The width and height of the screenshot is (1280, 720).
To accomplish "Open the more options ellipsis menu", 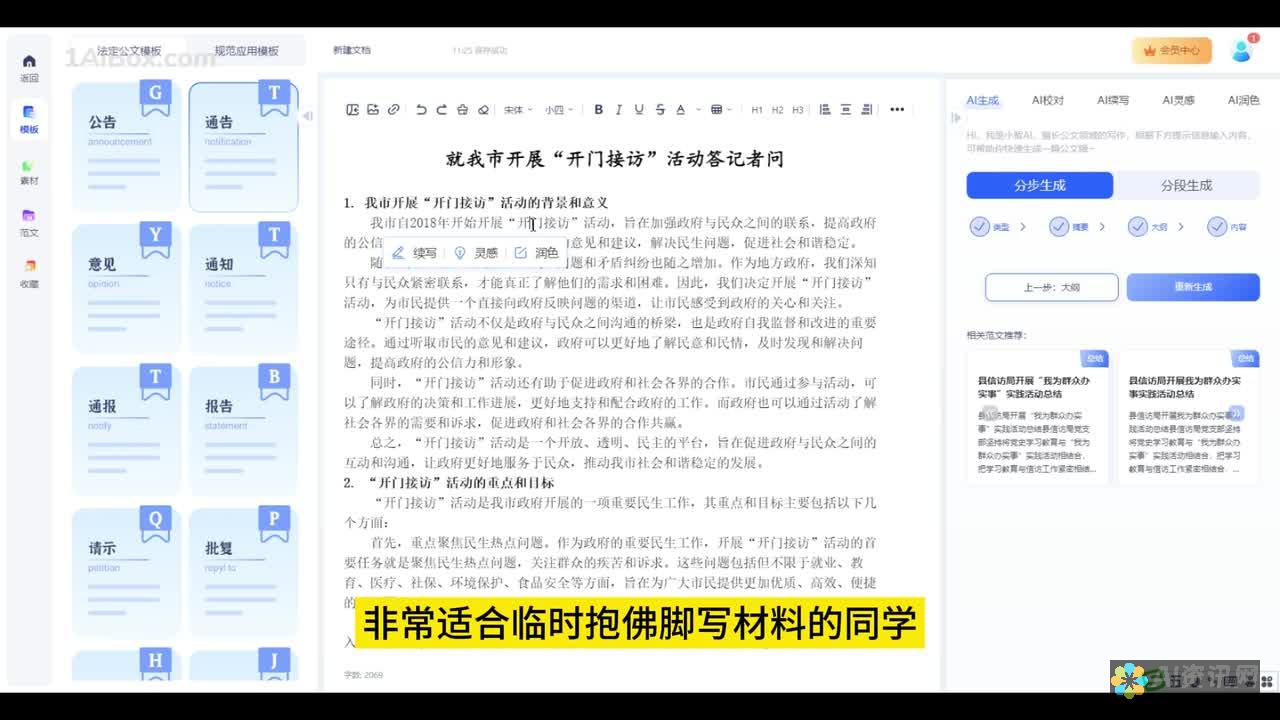I will (x=897, y=110).
